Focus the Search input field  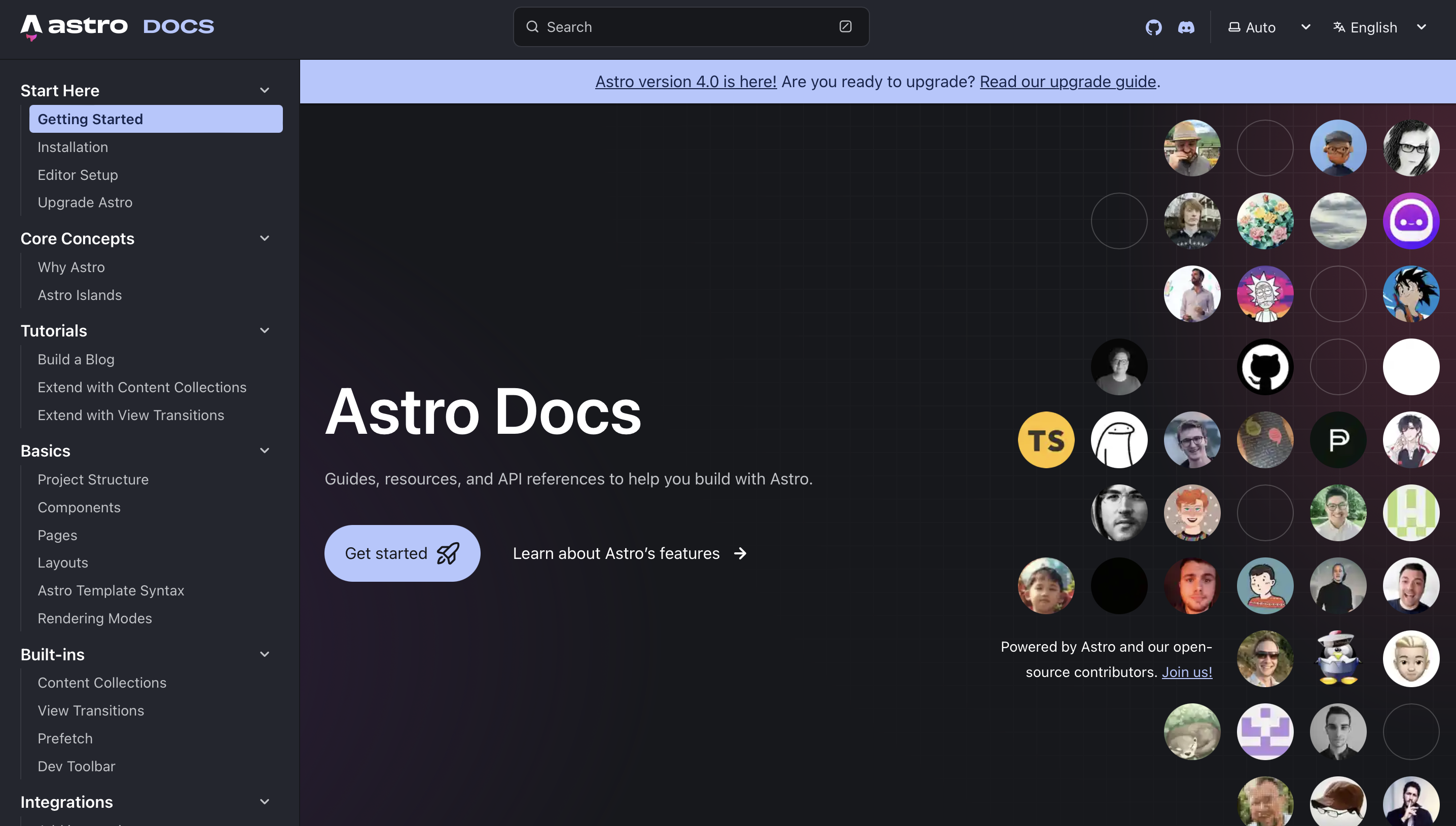tap(690, 27)
